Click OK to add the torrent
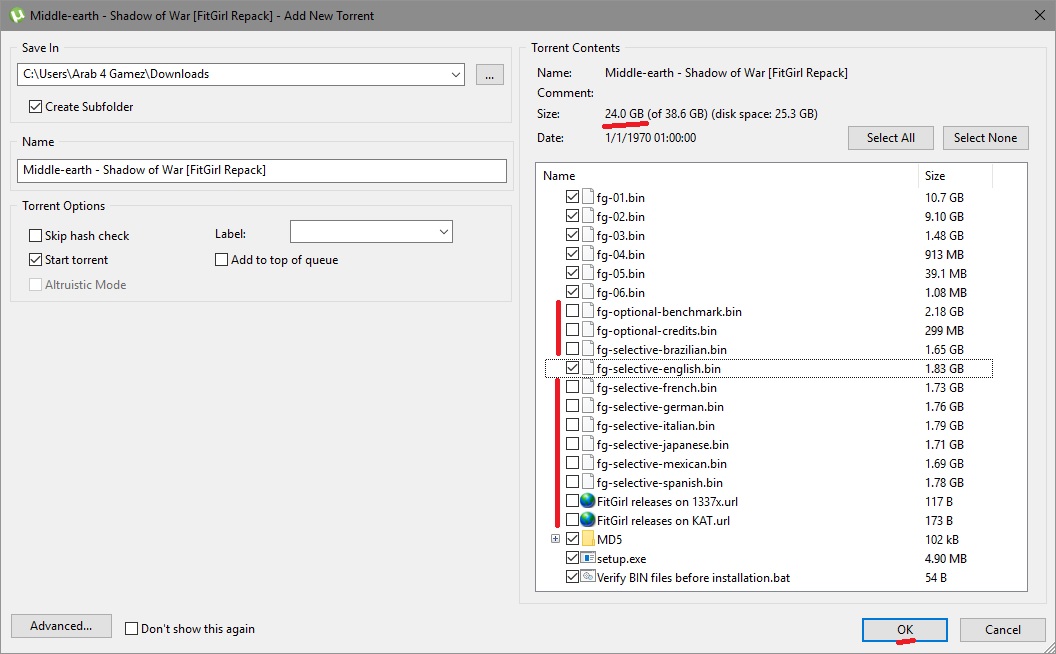This screenshot has width=1056, height=654. click(904, 629)
